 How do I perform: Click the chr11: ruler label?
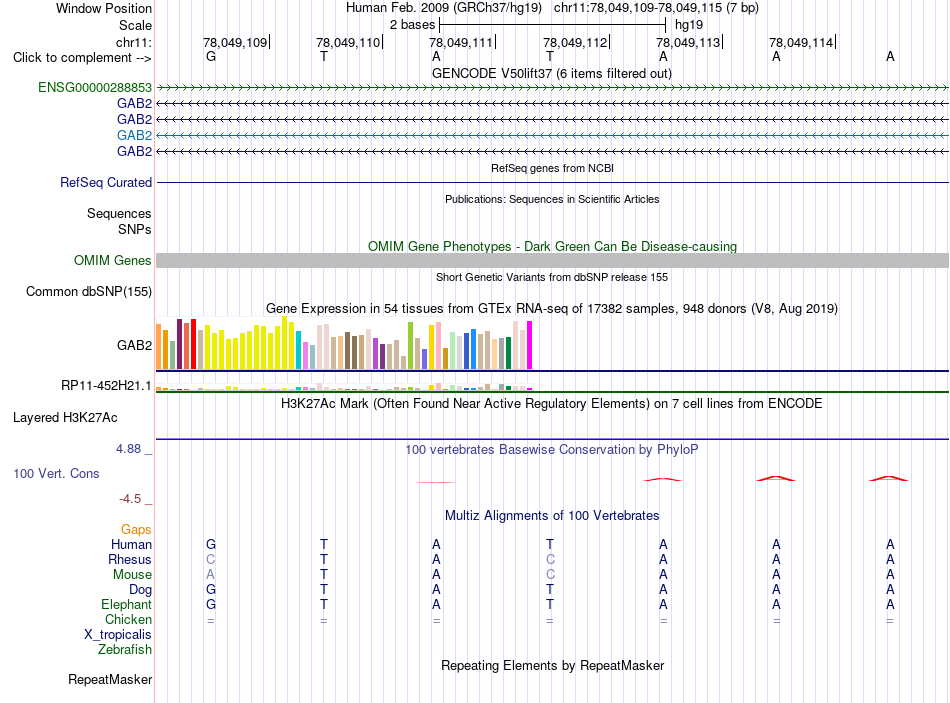click(x=134, y=42)
